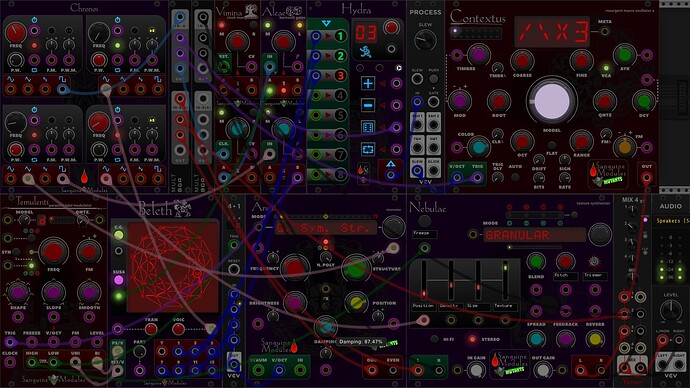This screenshot has width=690, height=388.
Task: Click the RANGE knob on Contextus
Action: (582, 141)
